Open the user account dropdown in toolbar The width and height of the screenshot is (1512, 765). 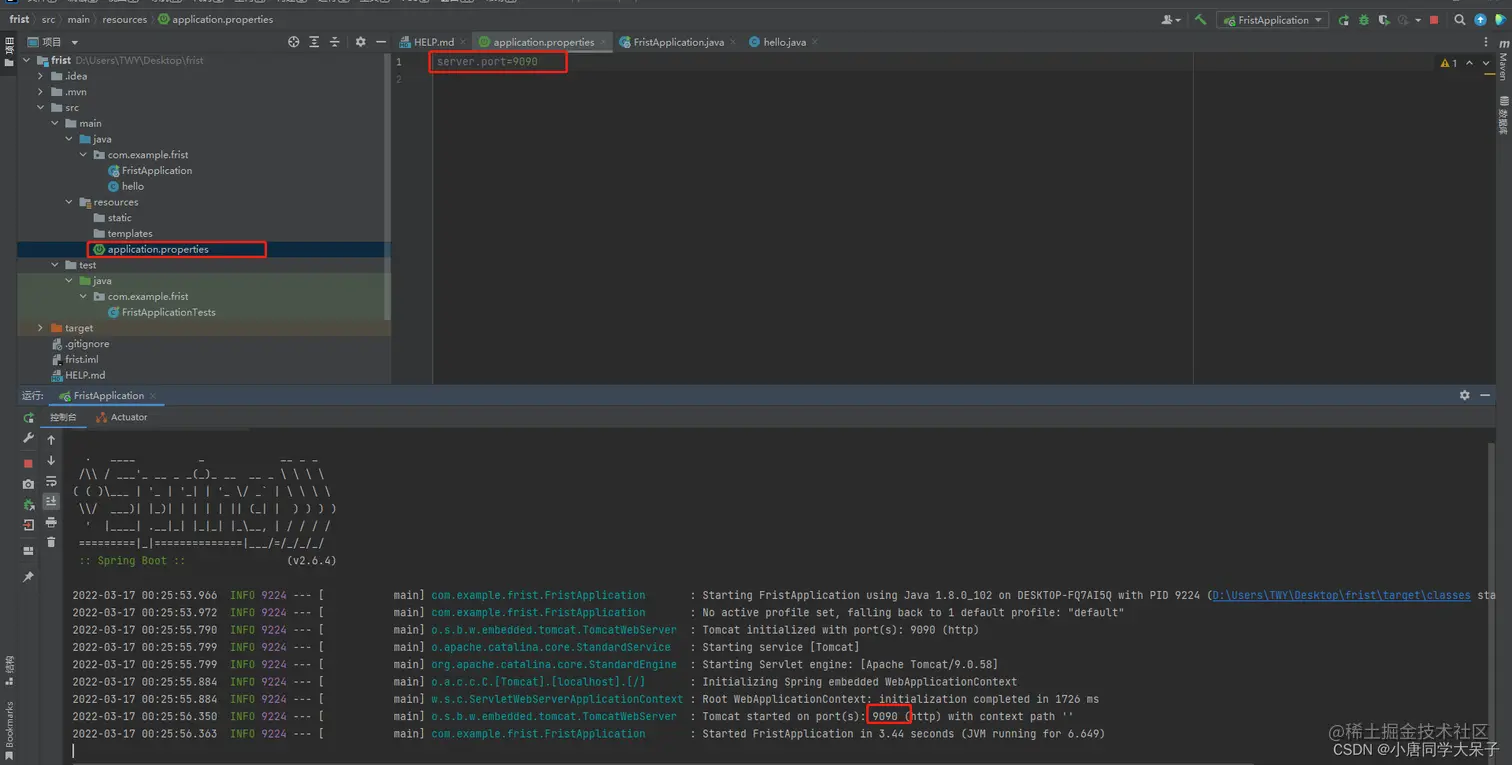coord(1170,20)
